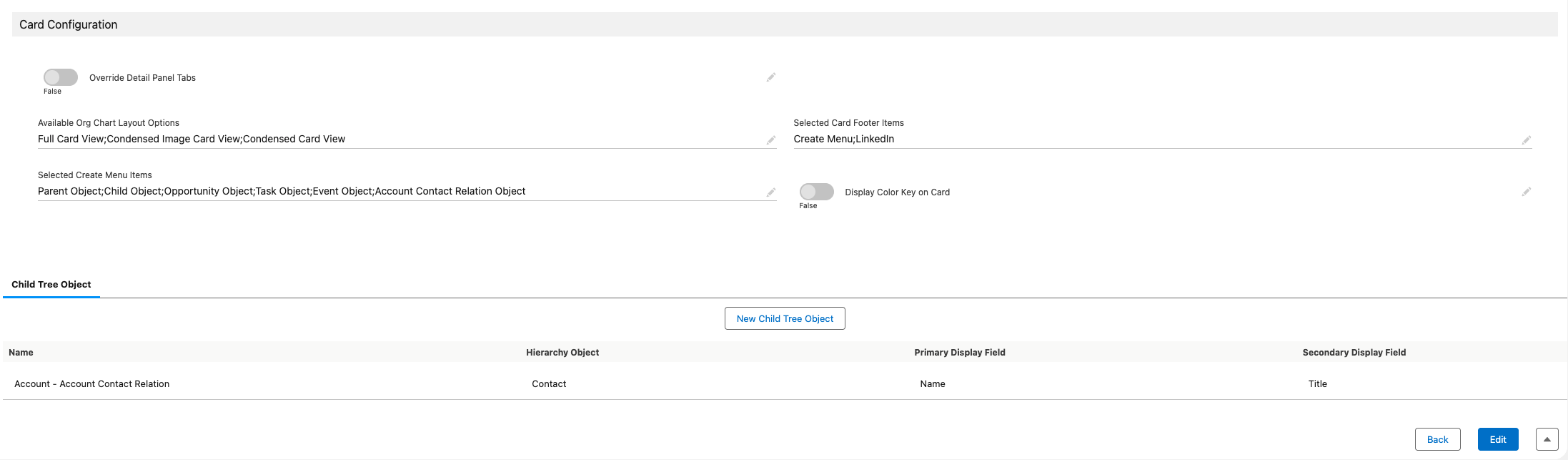Click pencil icon for Display Color Key on Card
Viewport: 1568px width, 460px height.
click(x=1526, y=192)
